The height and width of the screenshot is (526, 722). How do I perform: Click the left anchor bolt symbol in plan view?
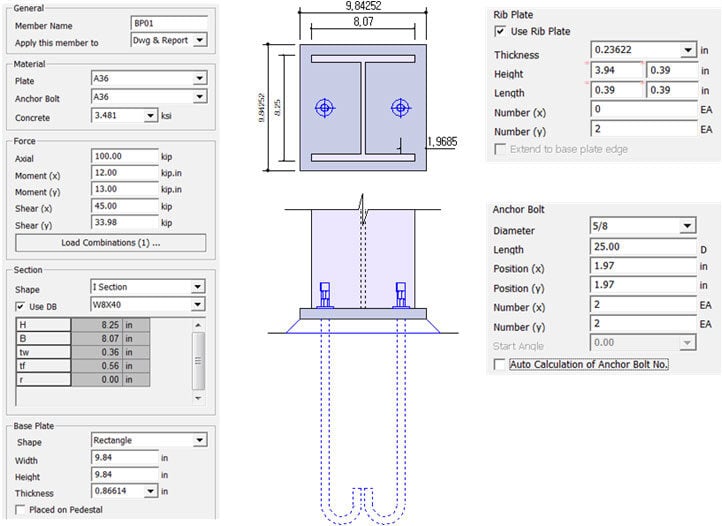click(x=323, y=108)
